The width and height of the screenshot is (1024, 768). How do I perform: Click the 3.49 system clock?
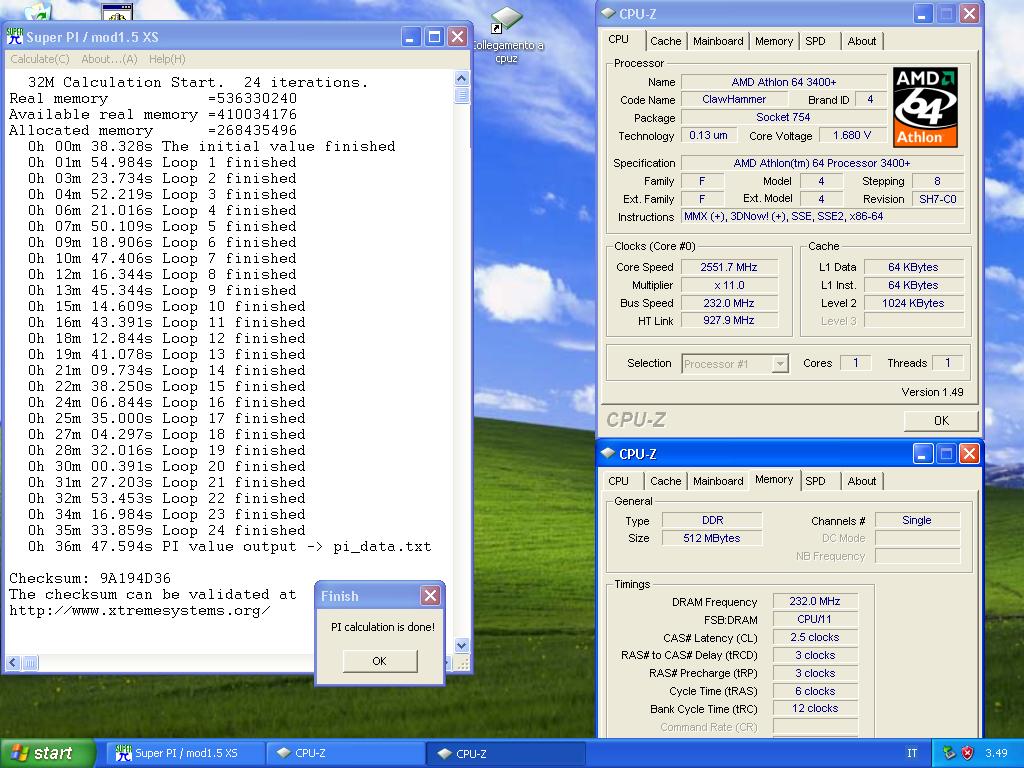(x=996, y=753)
